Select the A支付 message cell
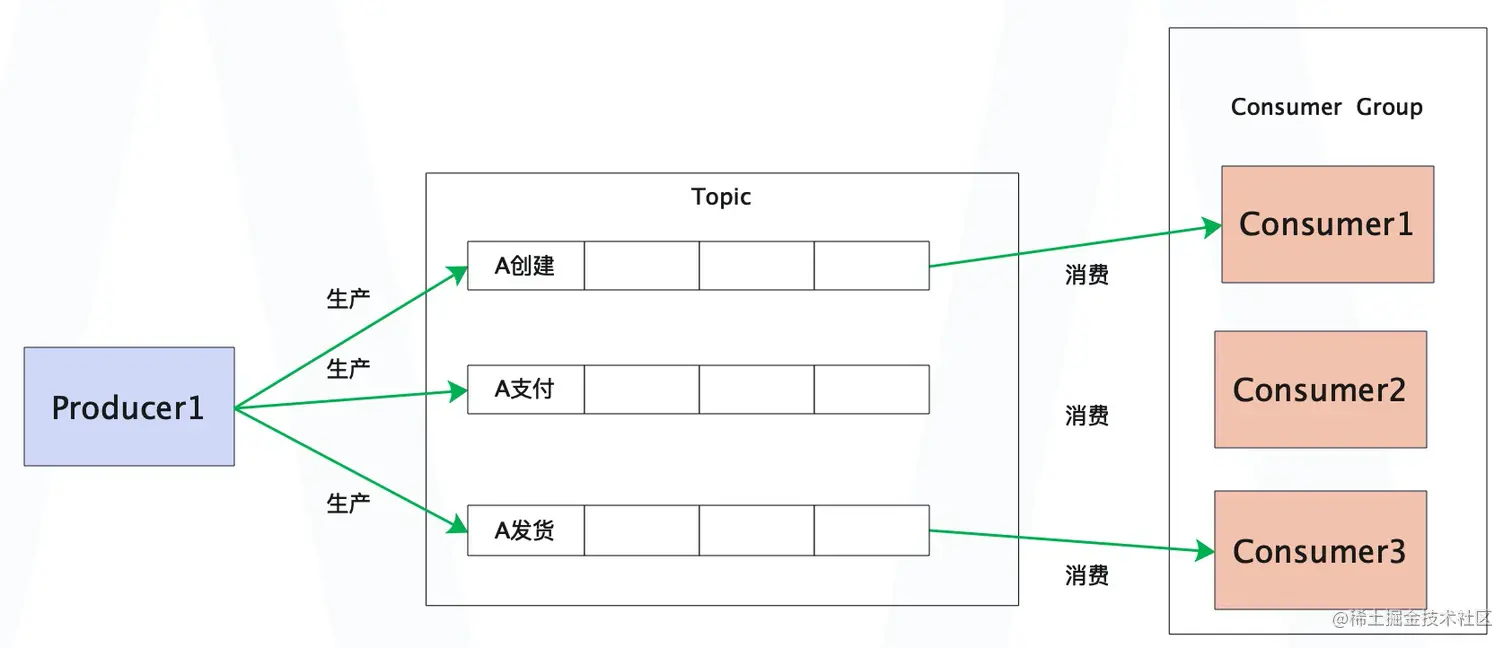The width and height of the screenshot is (1512, 648). [525, 389]
